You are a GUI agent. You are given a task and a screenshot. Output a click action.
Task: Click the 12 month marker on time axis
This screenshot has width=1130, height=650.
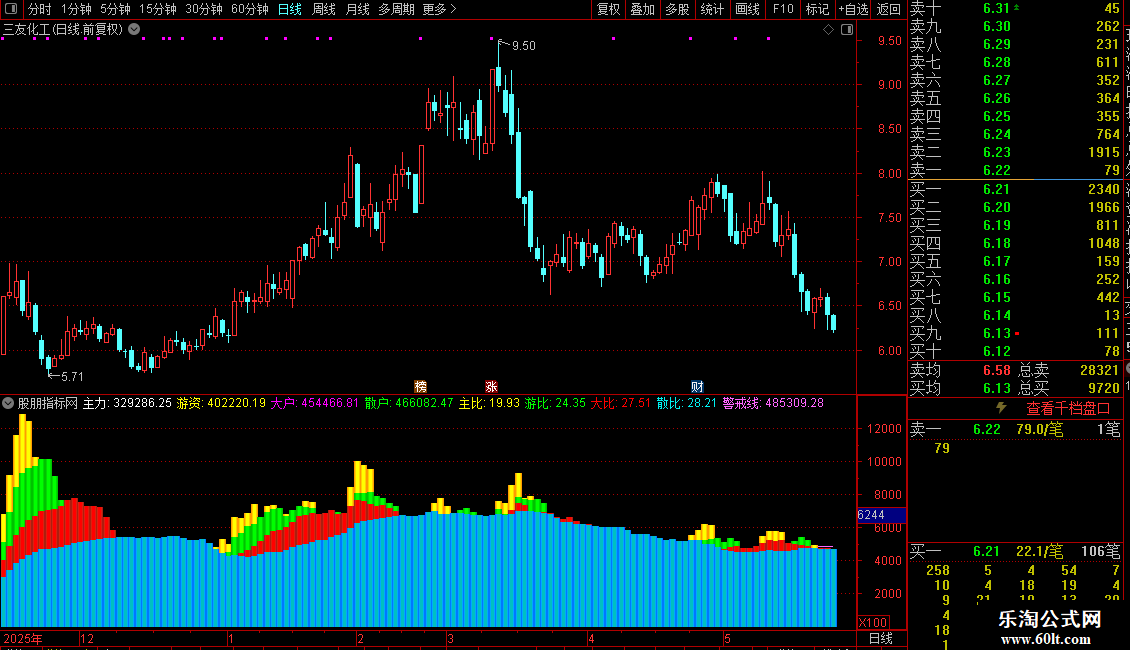tap(87, 638)
